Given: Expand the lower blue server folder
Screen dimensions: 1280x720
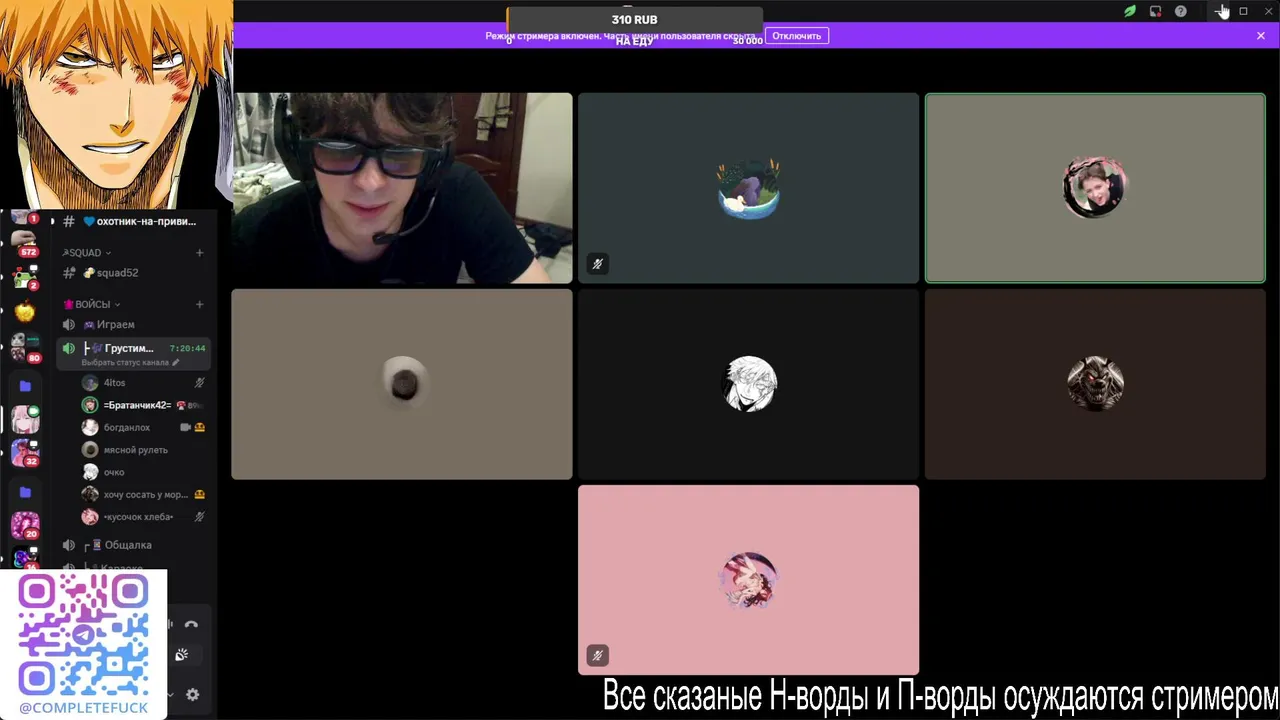Looking at the screenshot, I should 25,492.
